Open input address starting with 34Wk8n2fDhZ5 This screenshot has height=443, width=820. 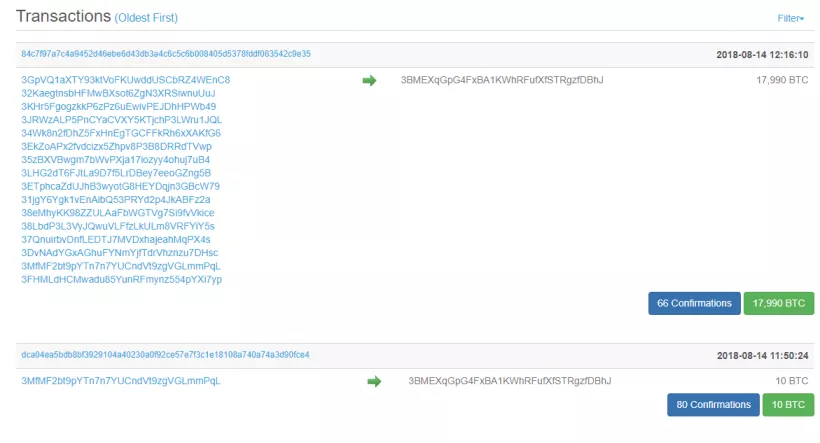pyautogui.click(x=121, y=133)
